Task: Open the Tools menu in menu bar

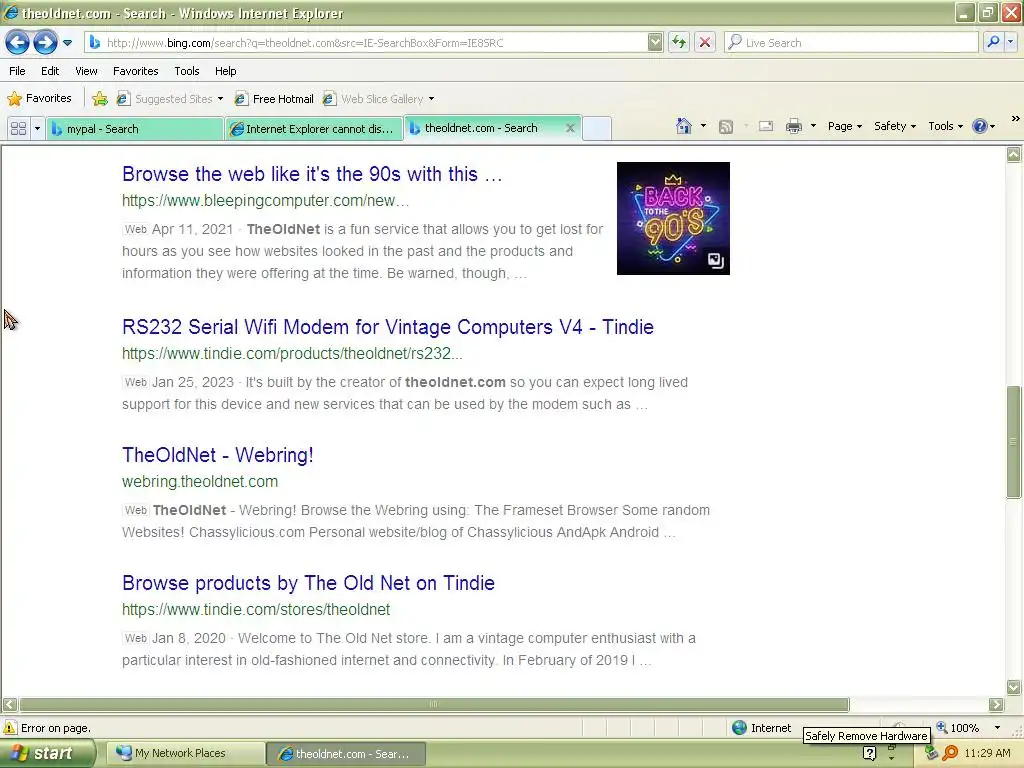Action: [187, 71]
